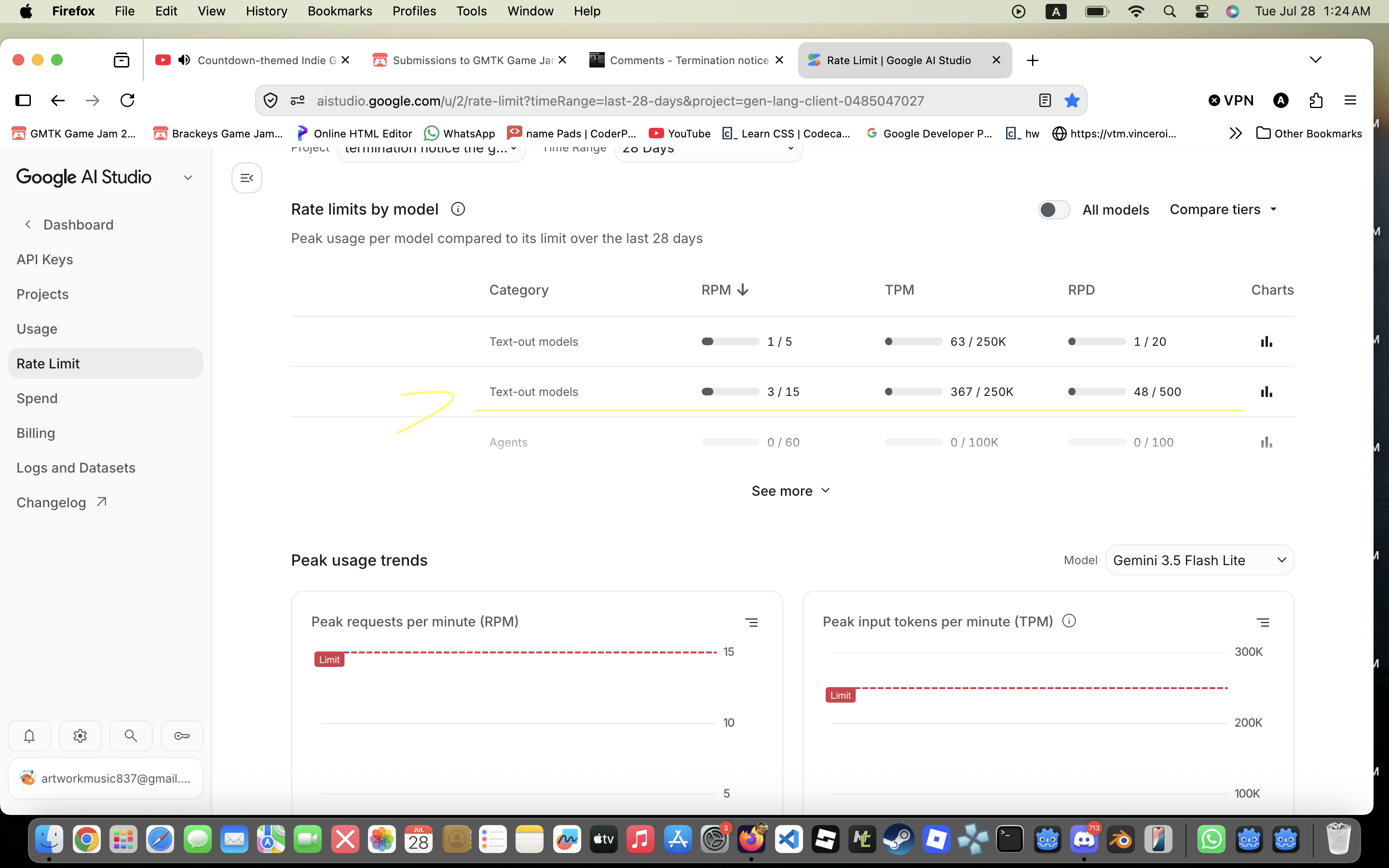
Task: Toggle the All models switch
Action: coord(1054,210)
